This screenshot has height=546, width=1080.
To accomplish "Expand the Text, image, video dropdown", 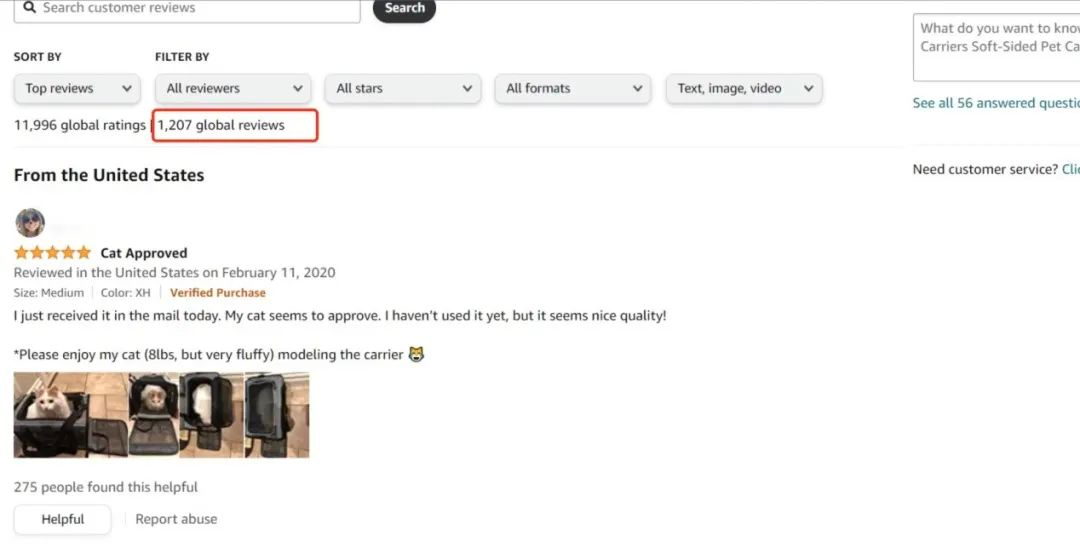I will pos(744,89).
